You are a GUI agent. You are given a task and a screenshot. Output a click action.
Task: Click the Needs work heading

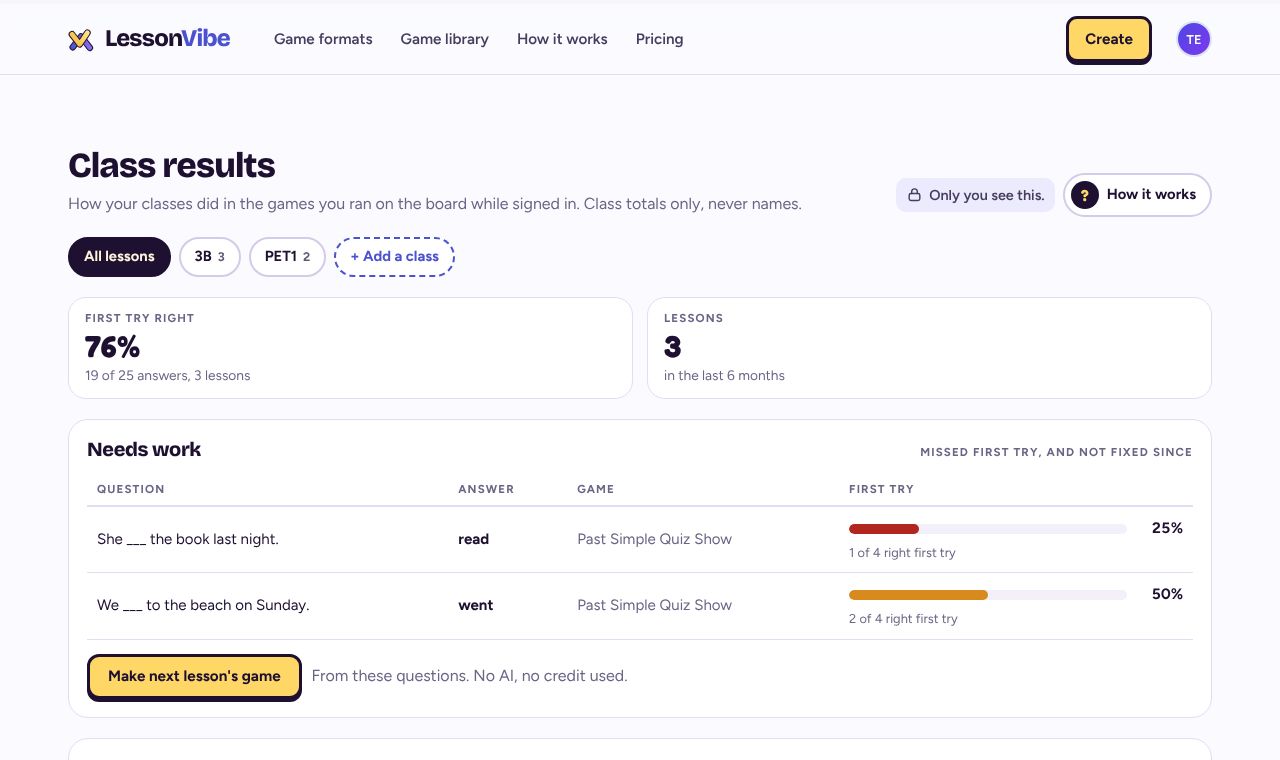tap(144, 450)
